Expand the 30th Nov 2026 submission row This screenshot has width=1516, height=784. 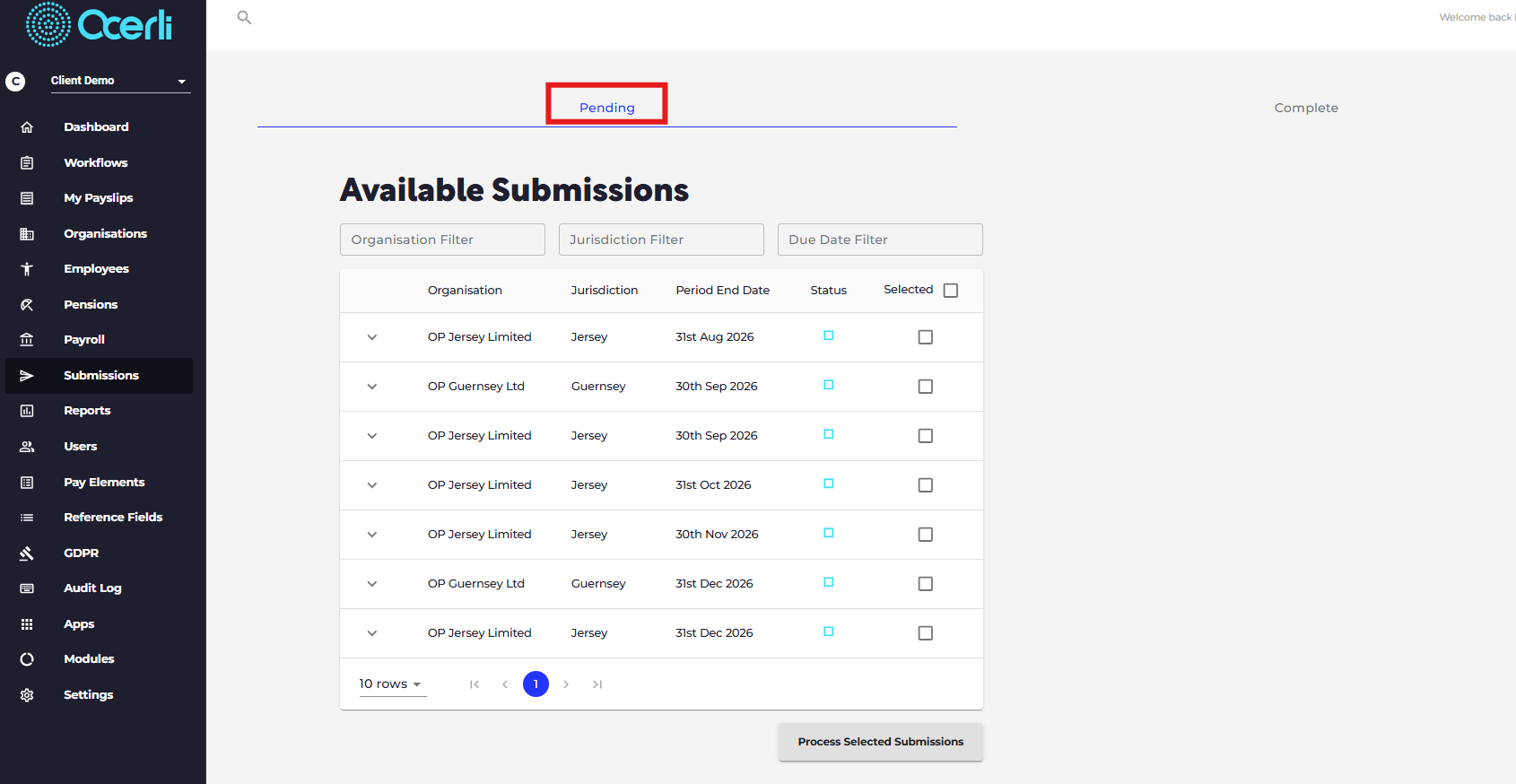[x=372, y=535]
